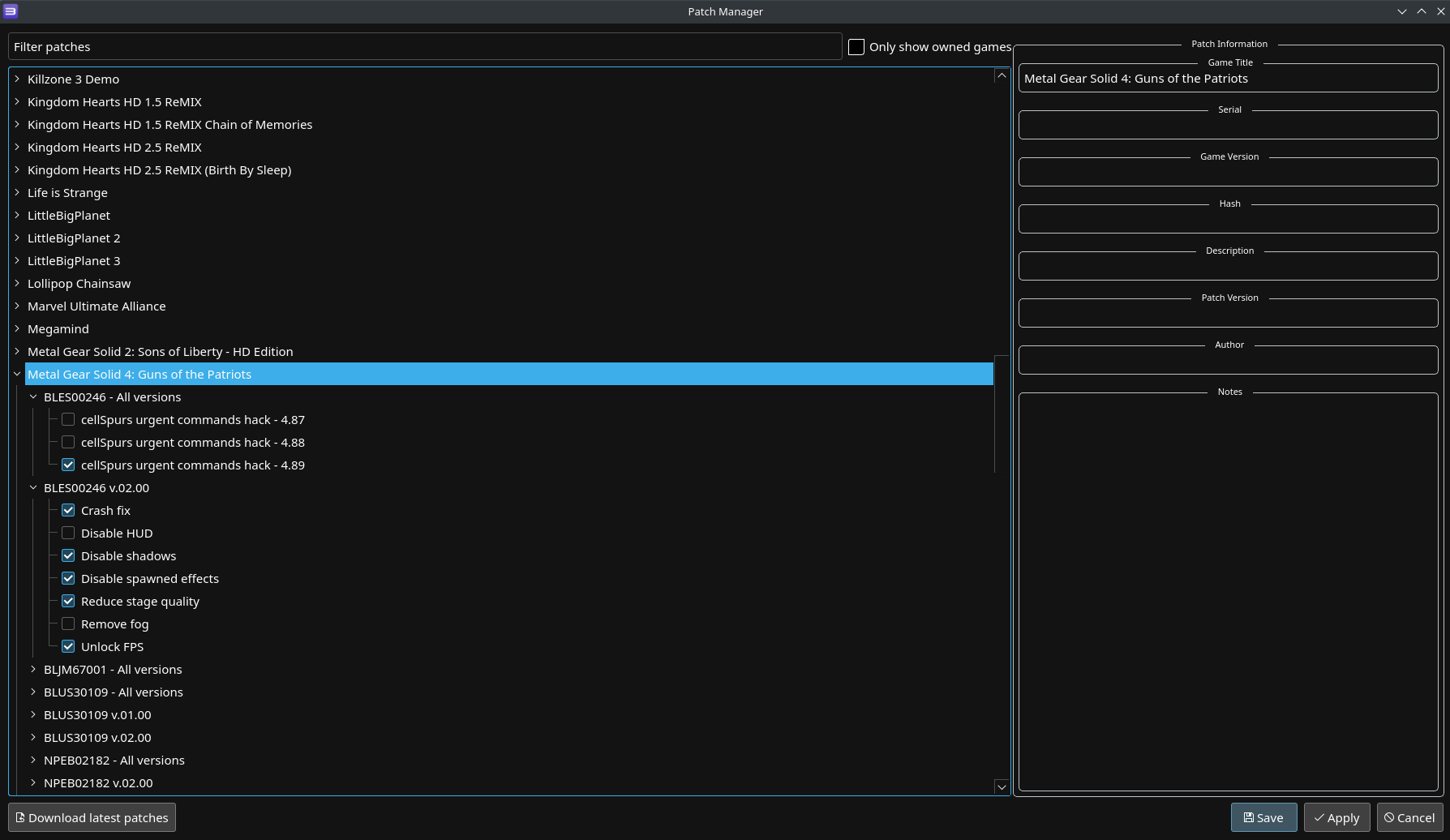
Task: Select NPEB02182 v.02.00 row
Action: point(517,783)
